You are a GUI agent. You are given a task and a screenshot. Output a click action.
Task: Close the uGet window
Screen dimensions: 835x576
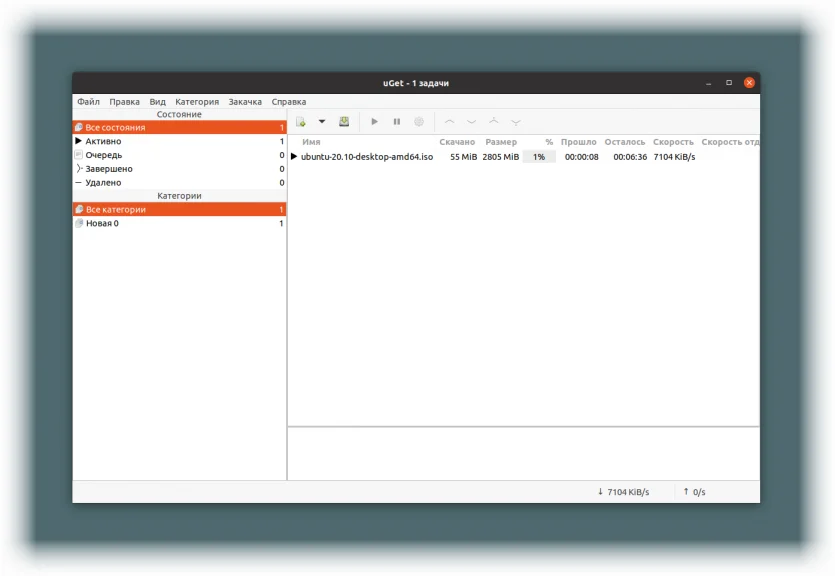[749, 83]
